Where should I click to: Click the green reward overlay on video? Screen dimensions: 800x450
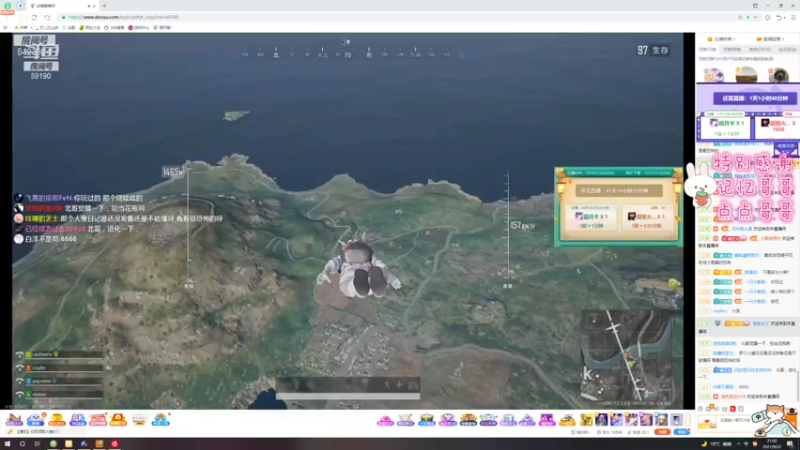[618, 207]
